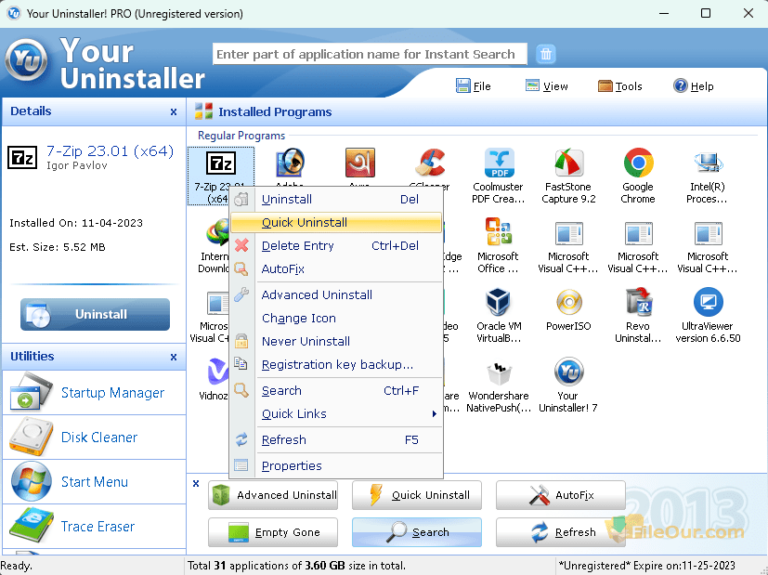
Task: Click the 7-Zip 23.01 (x64) title in Details
Action: [110, 151]
